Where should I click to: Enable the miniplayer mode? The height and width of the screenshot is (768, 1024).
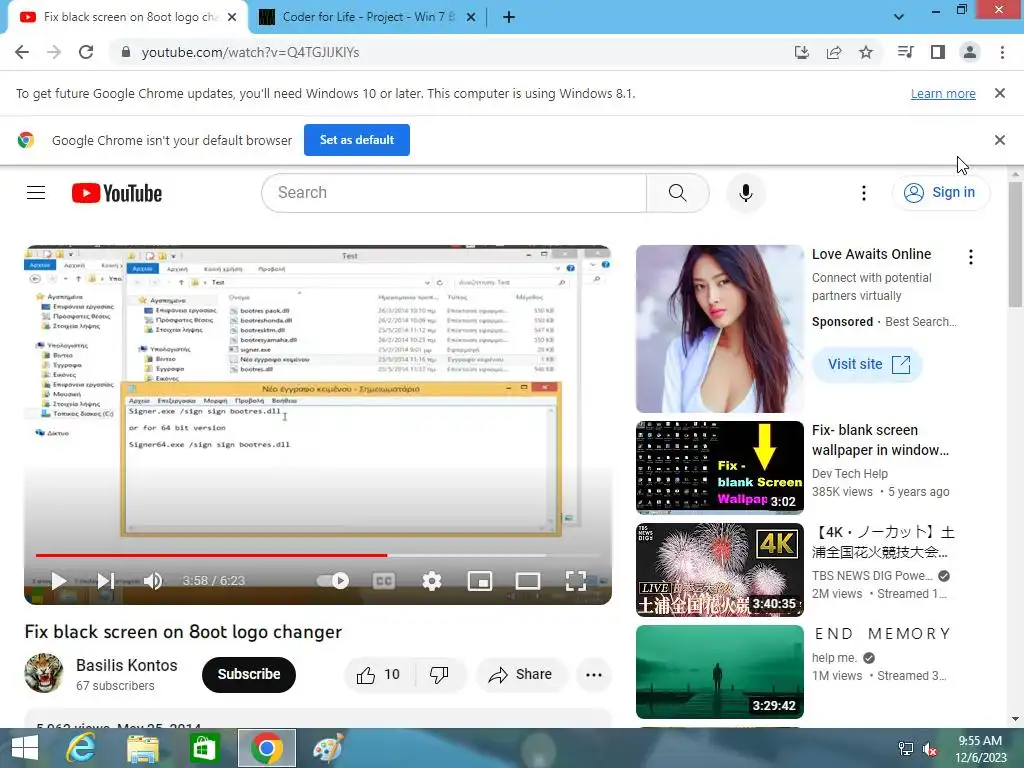tap(480, 581)
